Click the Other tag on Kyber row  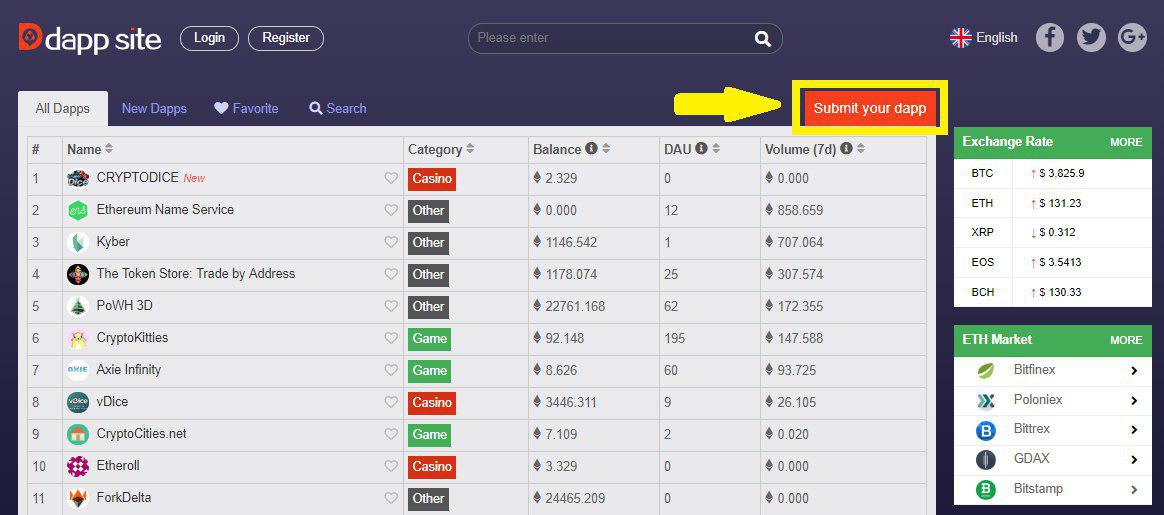point(428,243)
